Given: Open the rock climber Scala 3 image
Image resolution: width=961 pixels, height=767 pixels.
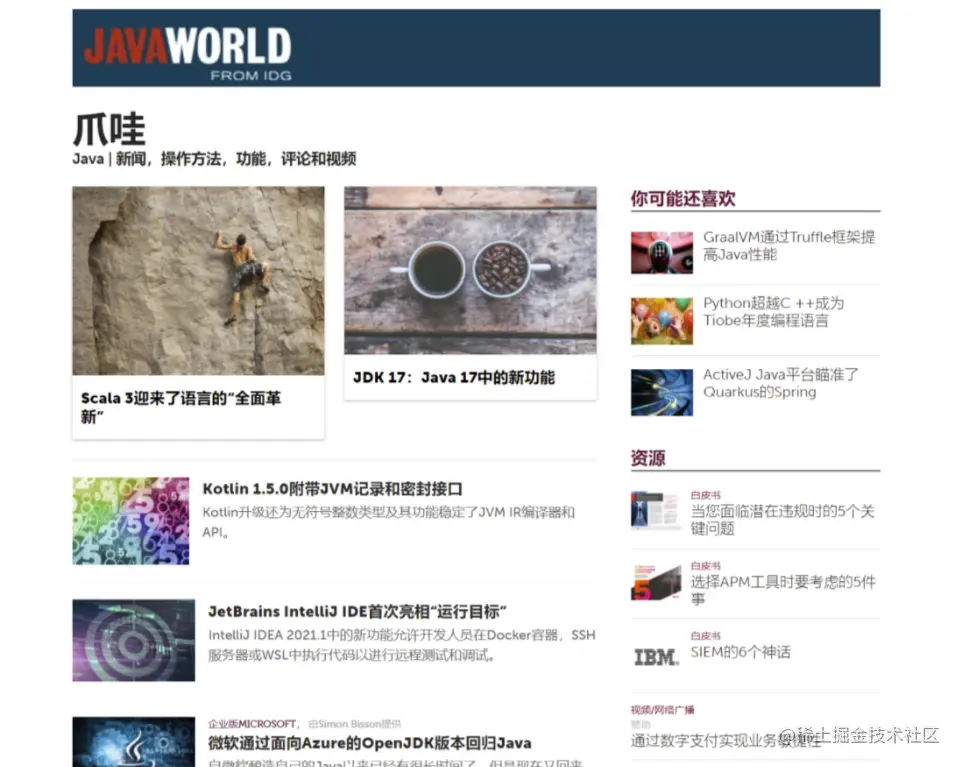Looking at the screenshot, I should coord(198,280).
